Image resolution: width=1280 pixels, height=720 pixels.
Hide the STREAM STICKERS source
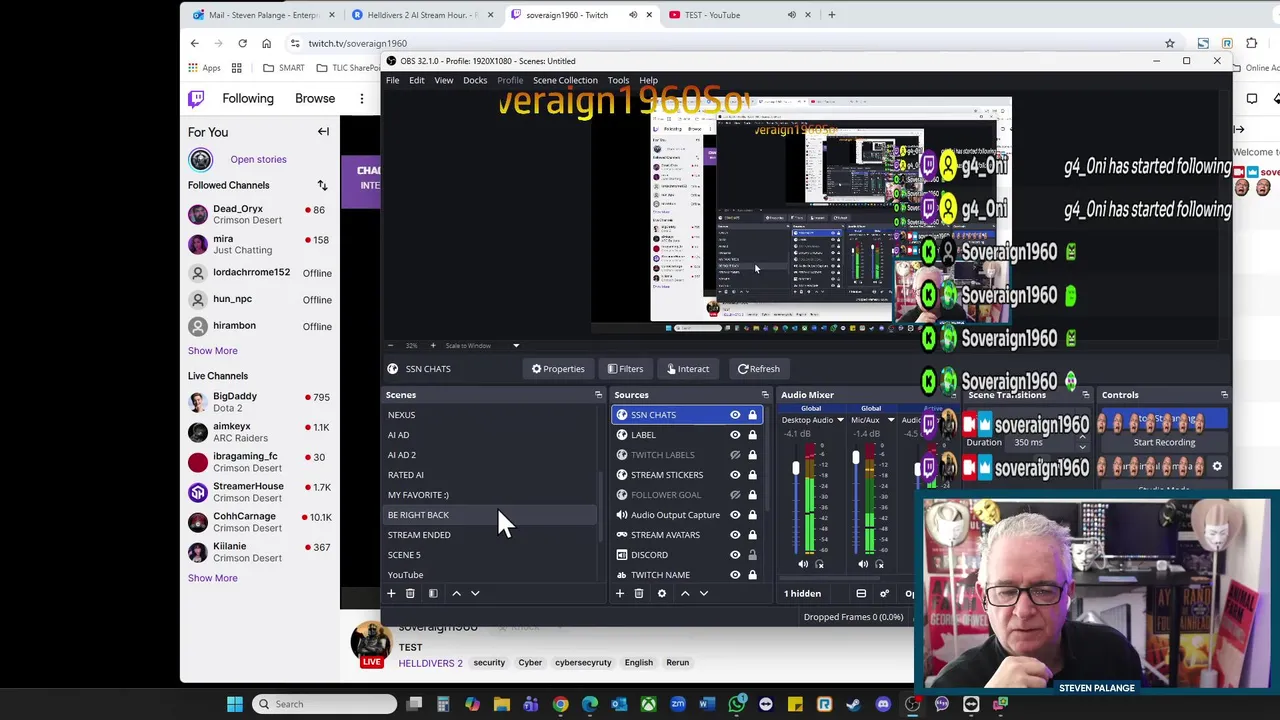735,475
